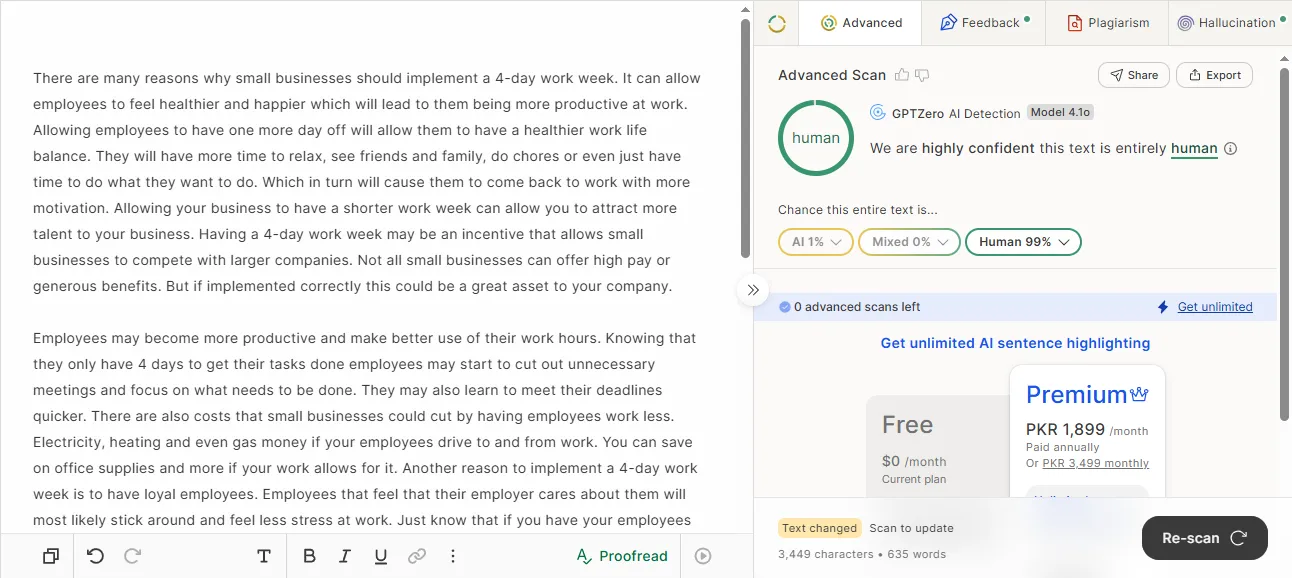This screenshot has width=1292, height=578.
Task: Collapse the results panel with double chevron
Action: (753, 290)
